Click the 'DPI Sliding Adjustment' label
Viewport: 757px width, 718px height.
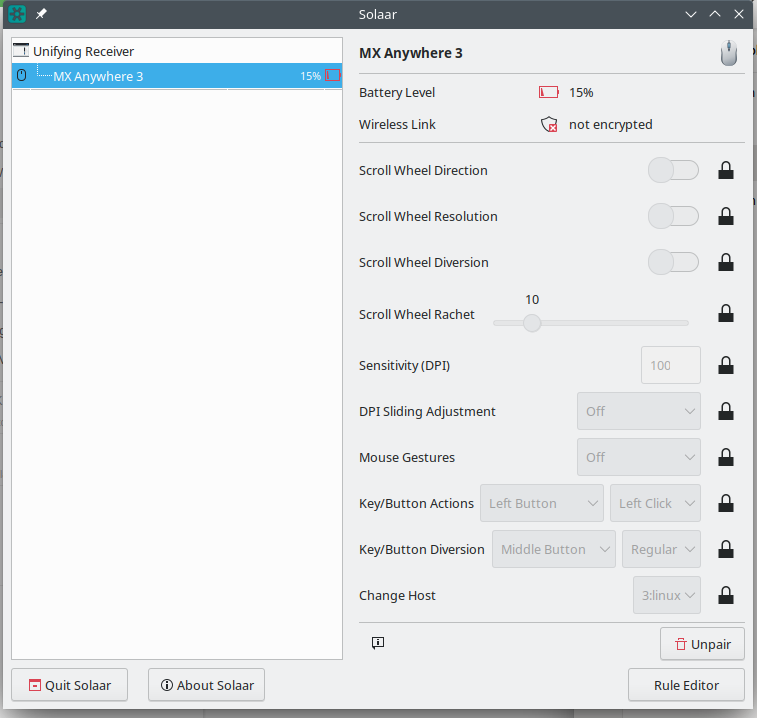tap(427, 411)
